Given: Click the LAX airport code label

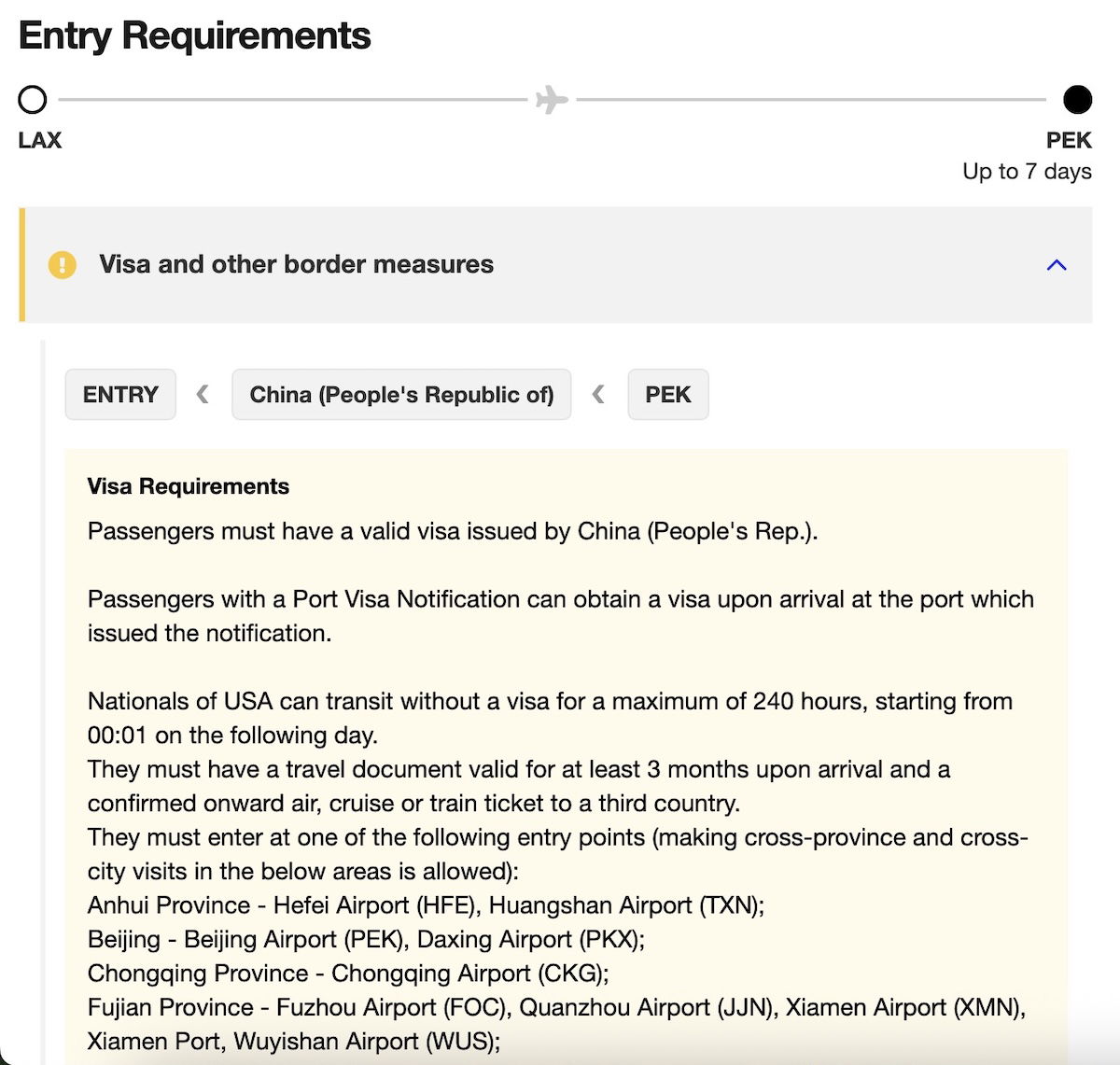Looking at the screenshot, I should [40, 141].
